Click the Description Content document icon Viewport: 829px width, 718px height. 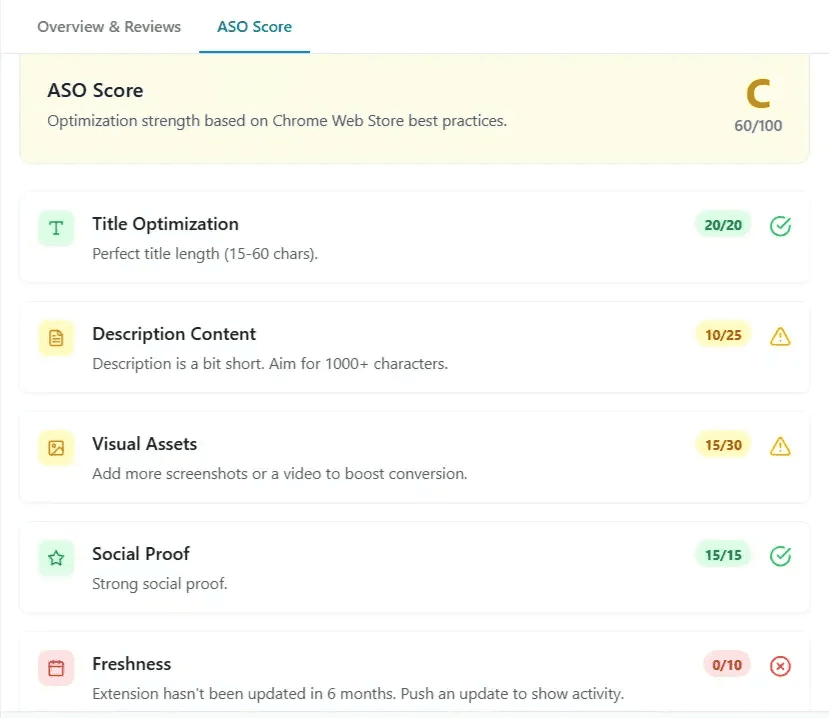(x=55, y=338)
